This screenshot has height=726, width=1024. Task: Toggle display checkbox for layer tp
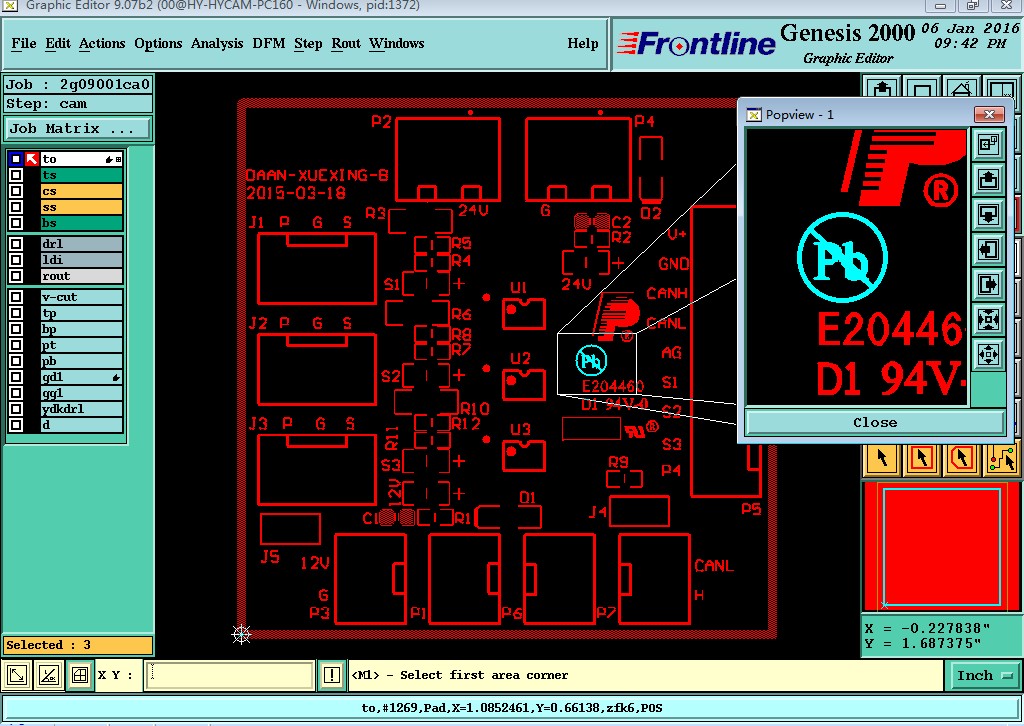16,313
